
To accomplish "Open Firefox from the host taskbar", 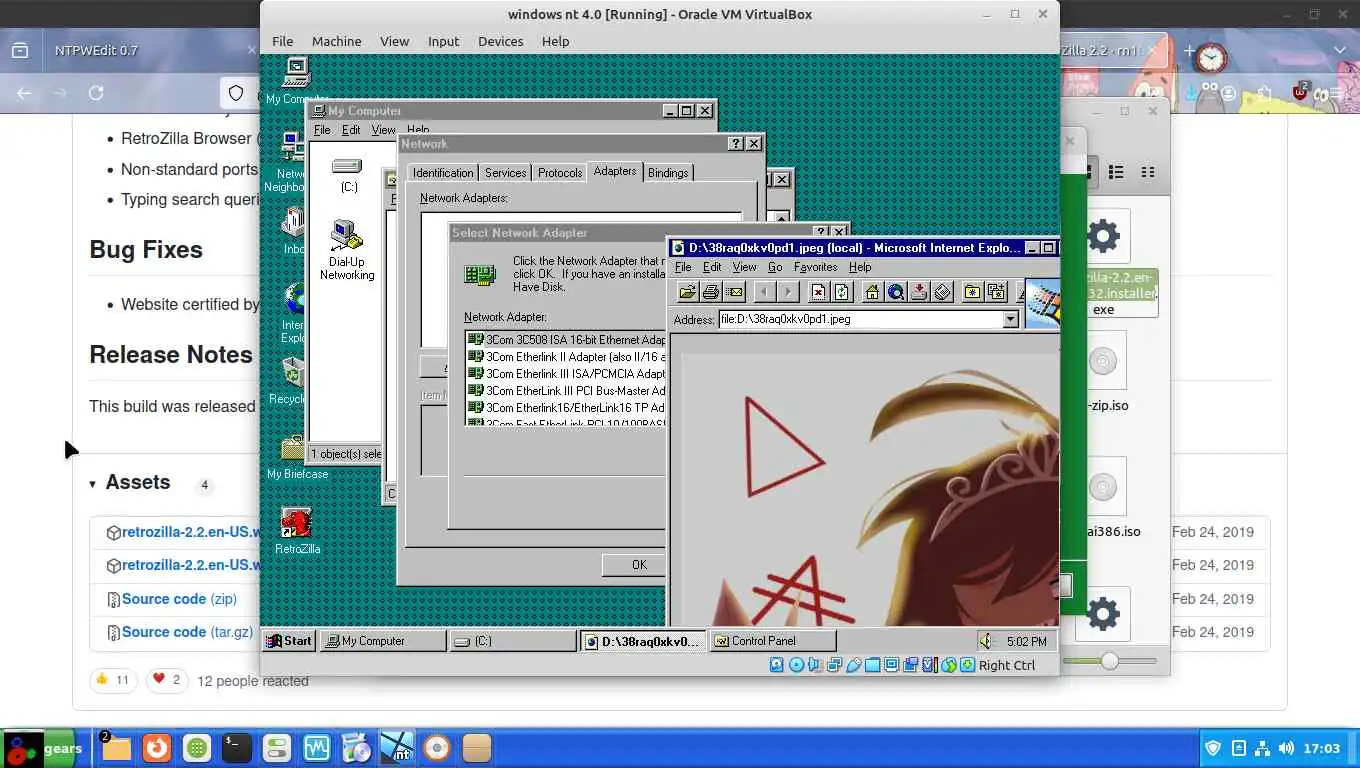I will pyautogui.click(x=156, y=748).
